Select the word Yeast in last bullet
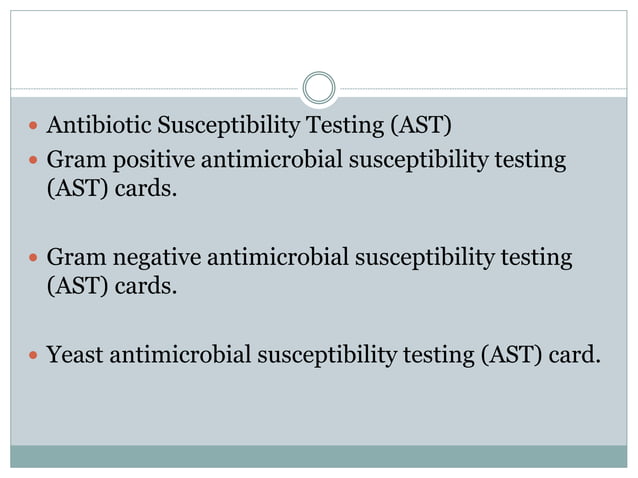 click(74, 357)
